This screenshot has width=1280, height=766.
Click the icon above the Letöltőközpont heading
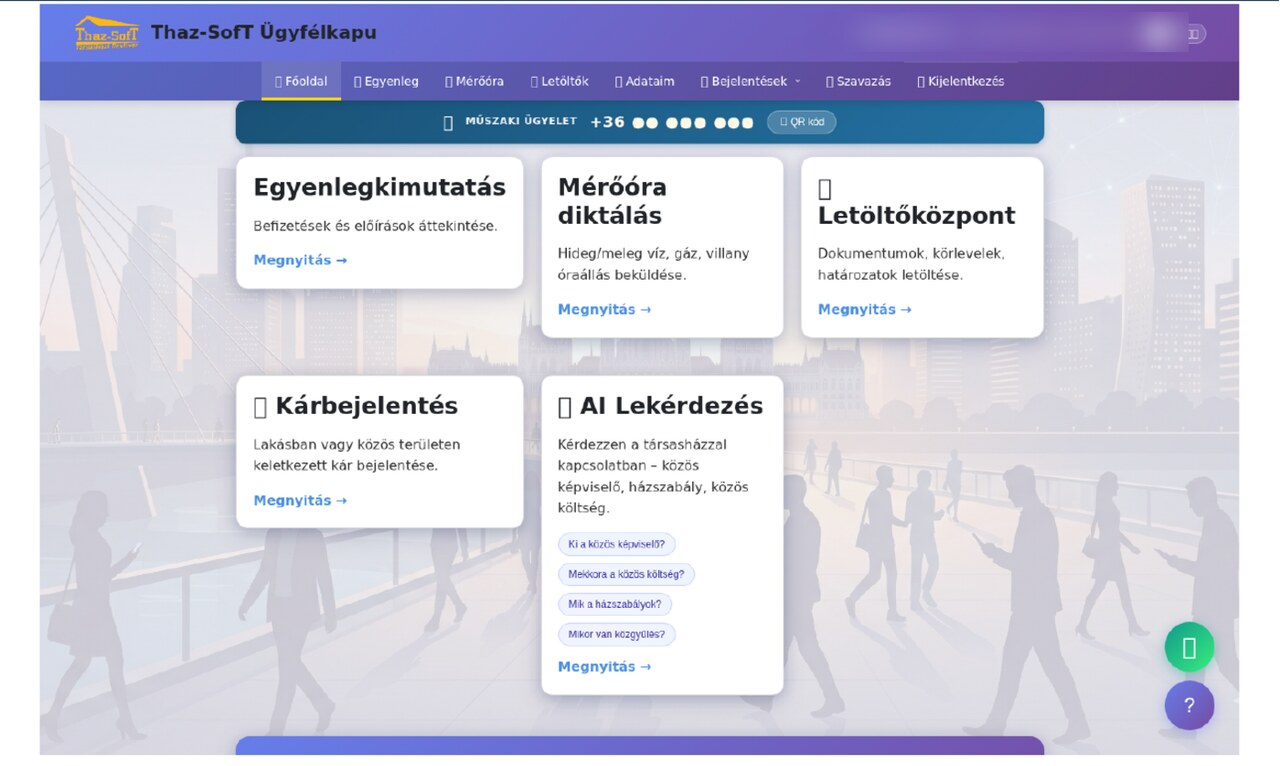click(825, 188)
